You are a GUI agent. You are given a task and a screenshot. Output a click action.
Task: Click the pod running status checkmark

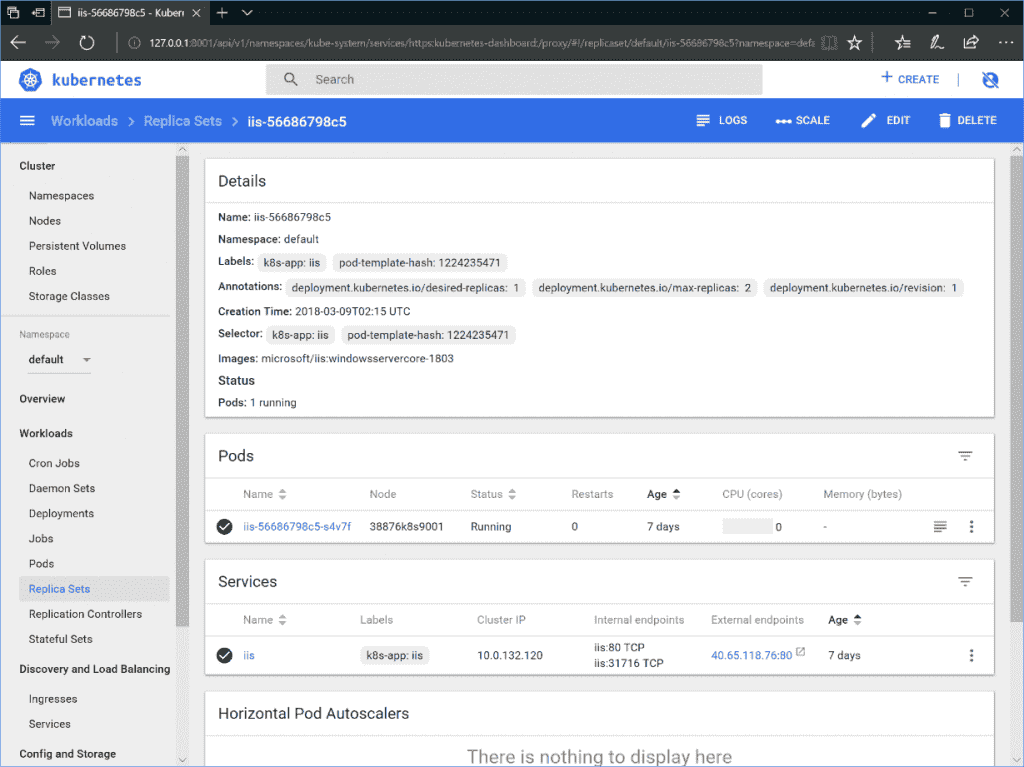tap(225, 527)
